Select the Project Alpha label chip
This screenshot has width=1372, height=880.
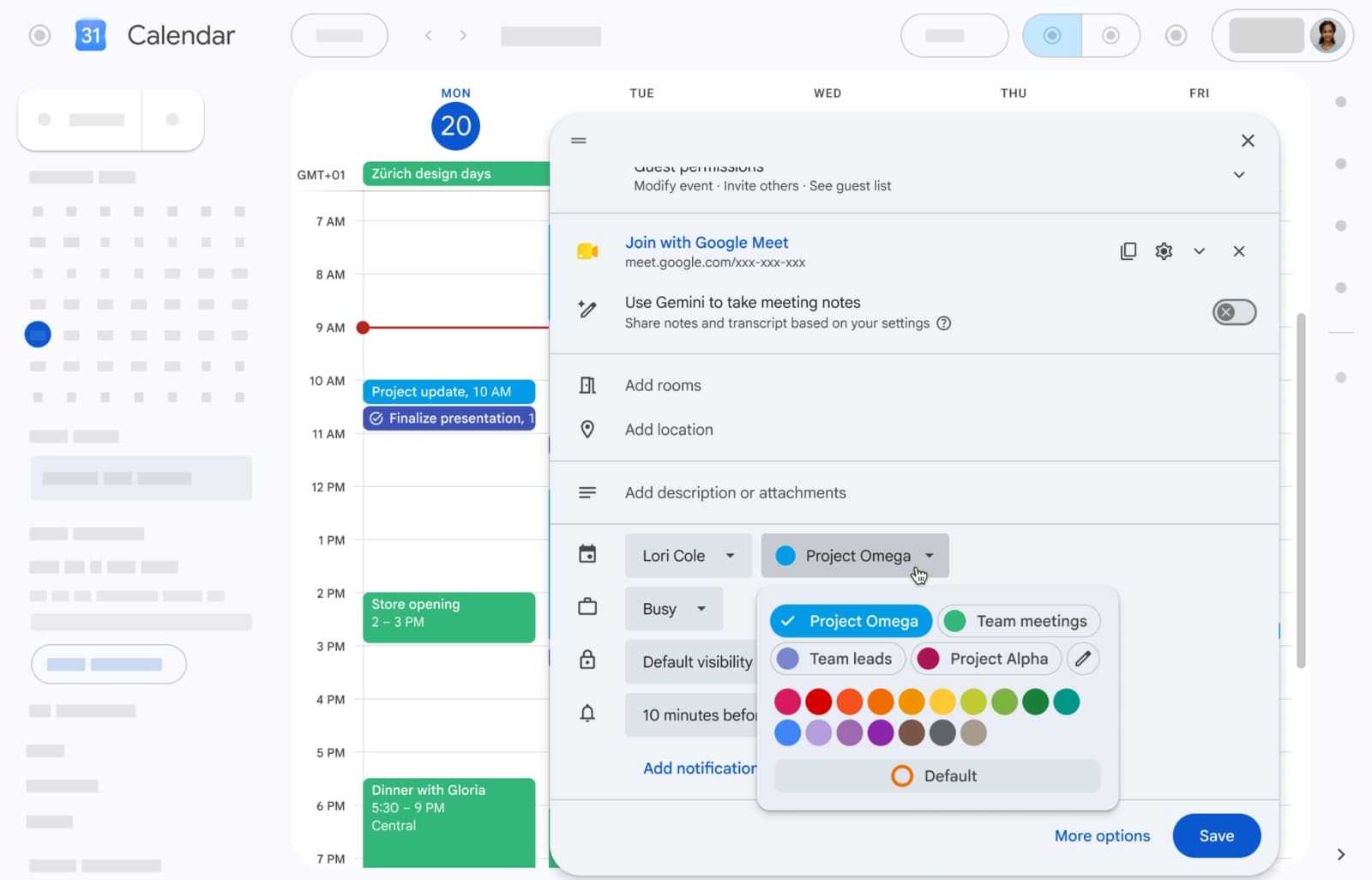(x=986, y=659)
